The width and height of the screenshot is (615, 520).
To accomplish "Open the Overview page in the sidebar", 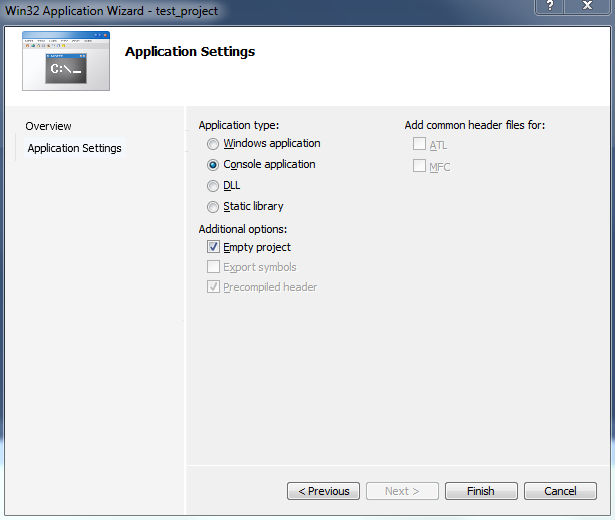I will click(x=48, y=126).
